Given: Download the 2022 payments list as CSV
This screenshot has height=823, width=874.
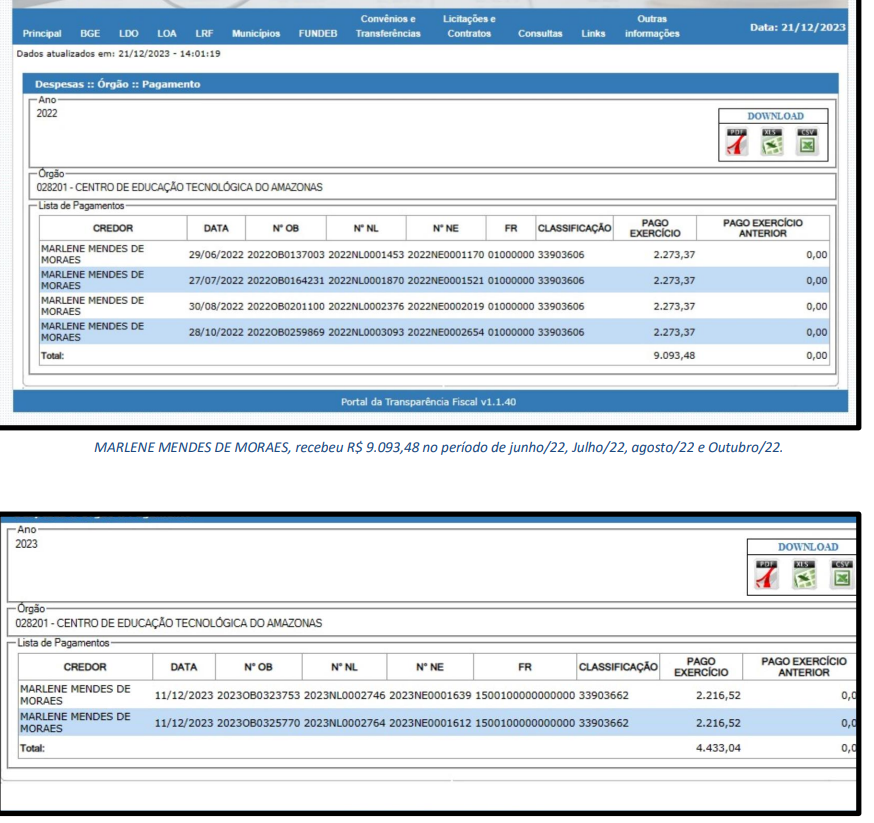Looking at the screenshot, I should point(807,142).
